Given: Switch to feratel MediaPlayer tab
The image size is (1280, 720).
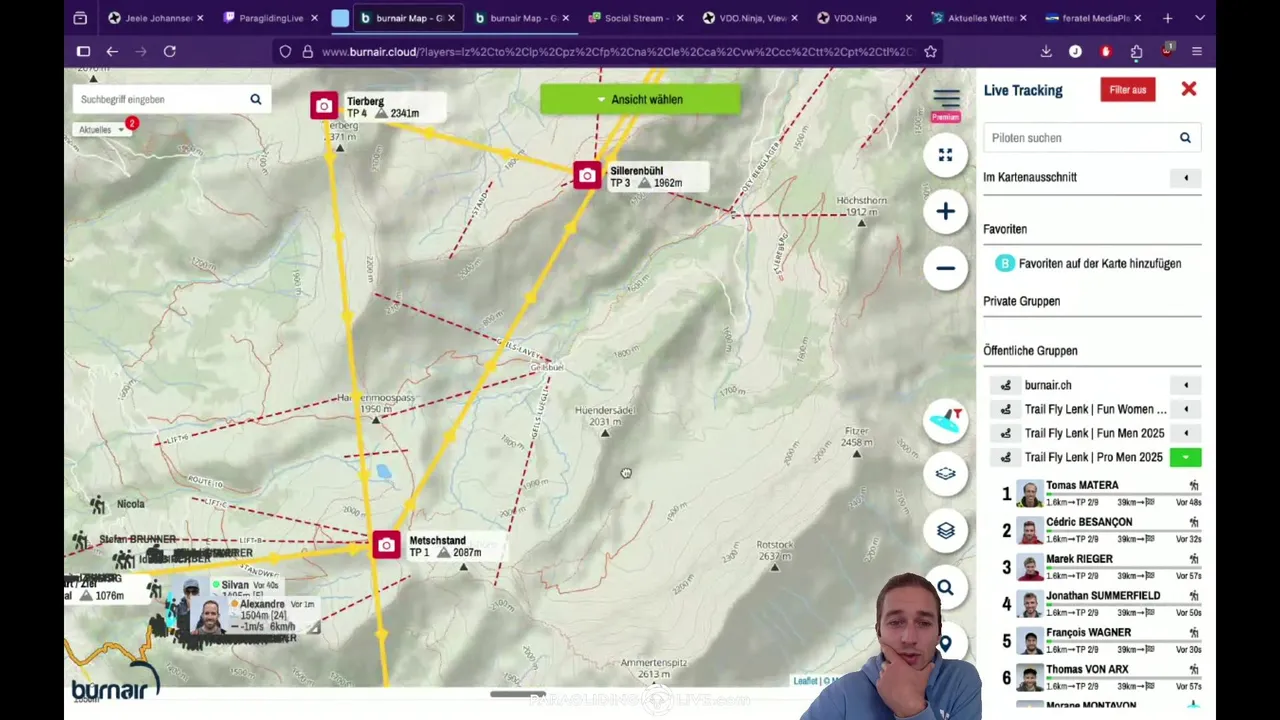Looking at the screenshot, I should click(1093, 18).
